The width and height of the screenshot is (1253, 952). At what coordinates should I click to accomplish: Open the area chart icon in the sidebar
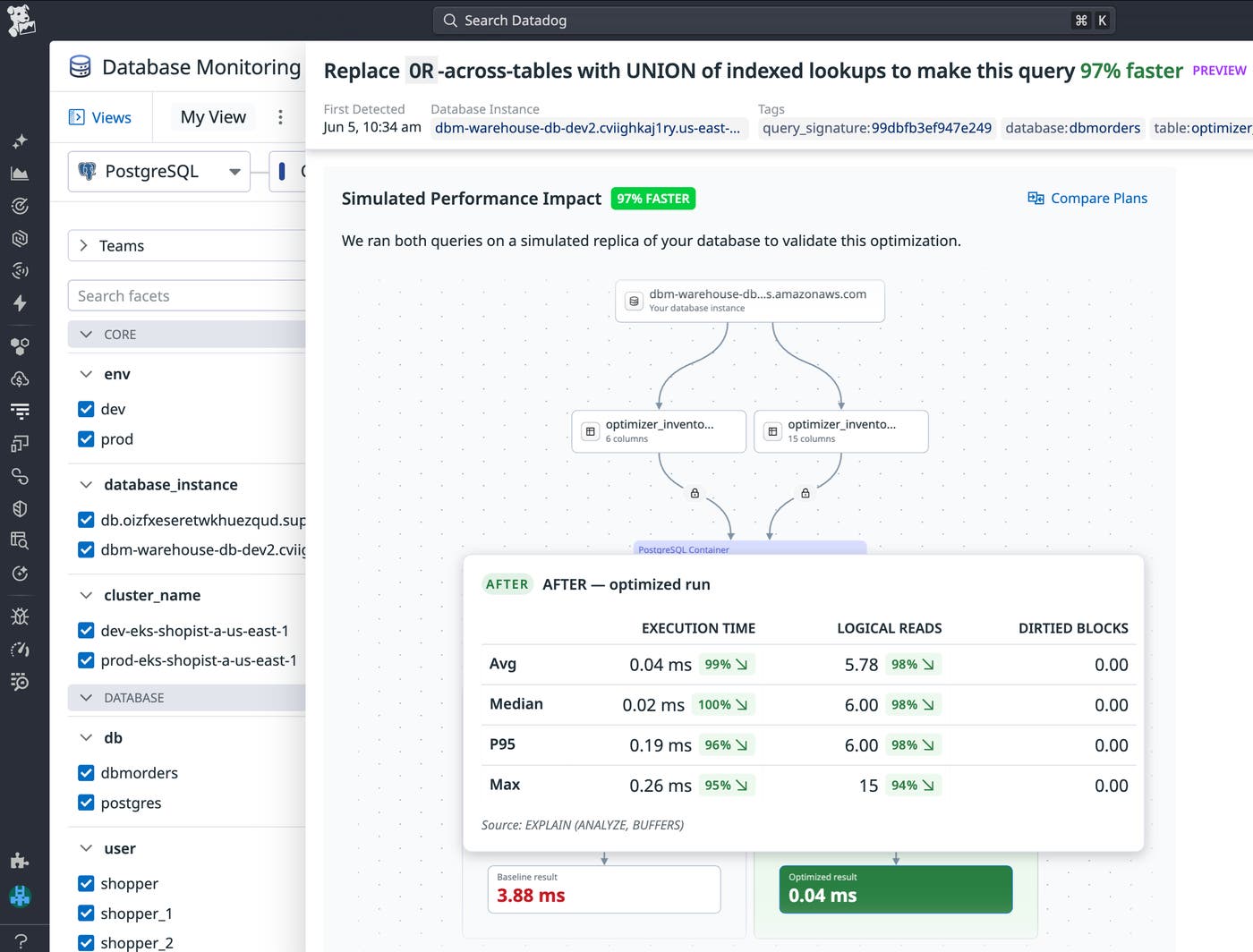[20, 174]
